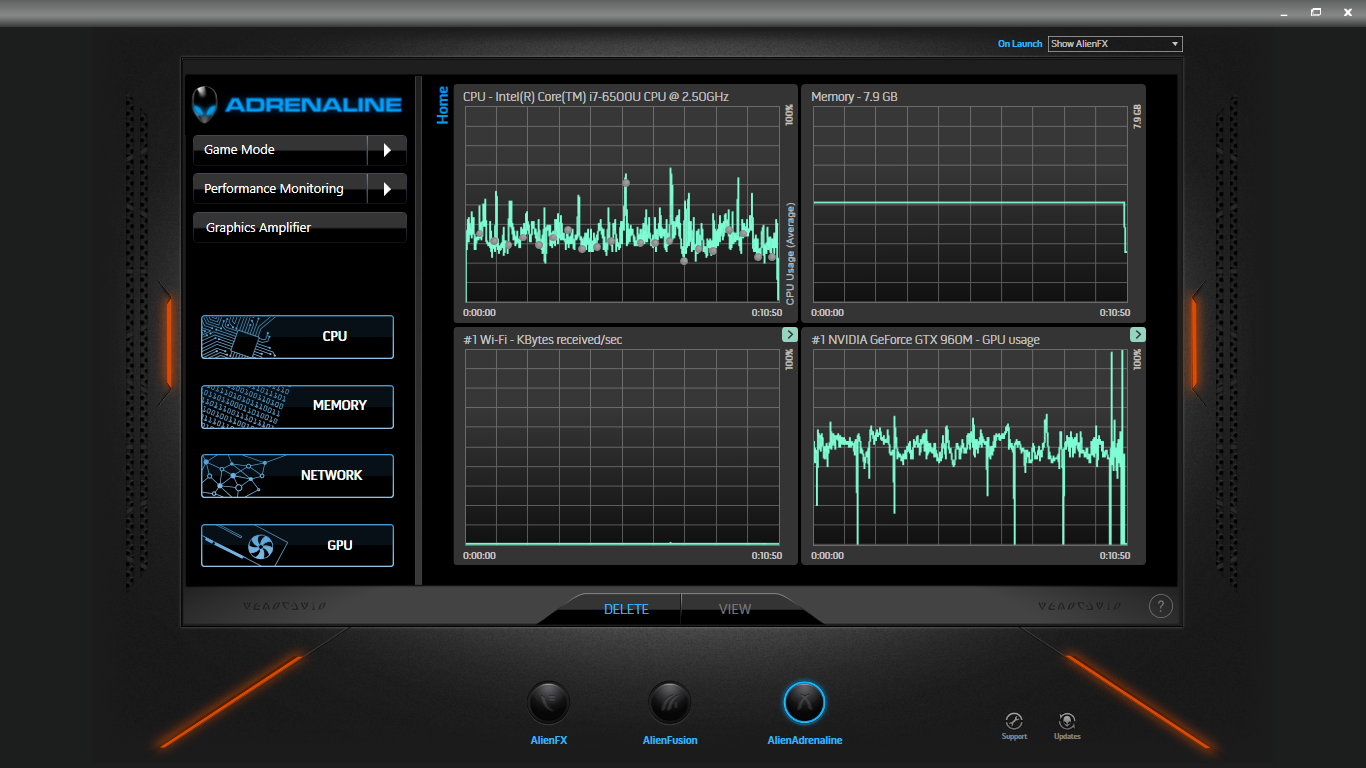The width and height of the screenshot is (1366, 768).
Task: Click the CPU Usage (Average) axis label
Action: tap(790, 253)
